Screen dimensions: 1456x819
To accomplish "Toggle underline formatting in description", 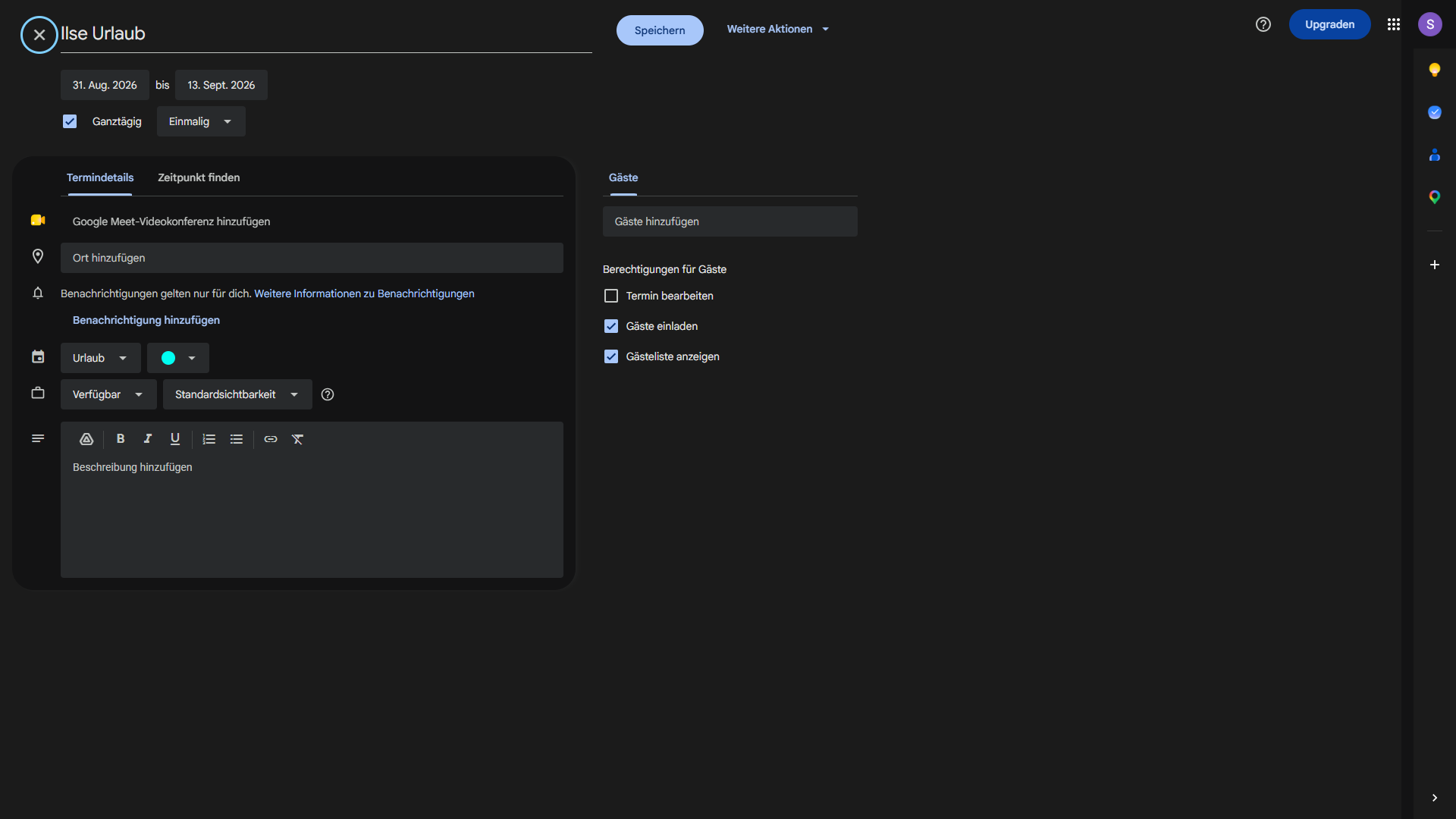I will click(175, 439).
